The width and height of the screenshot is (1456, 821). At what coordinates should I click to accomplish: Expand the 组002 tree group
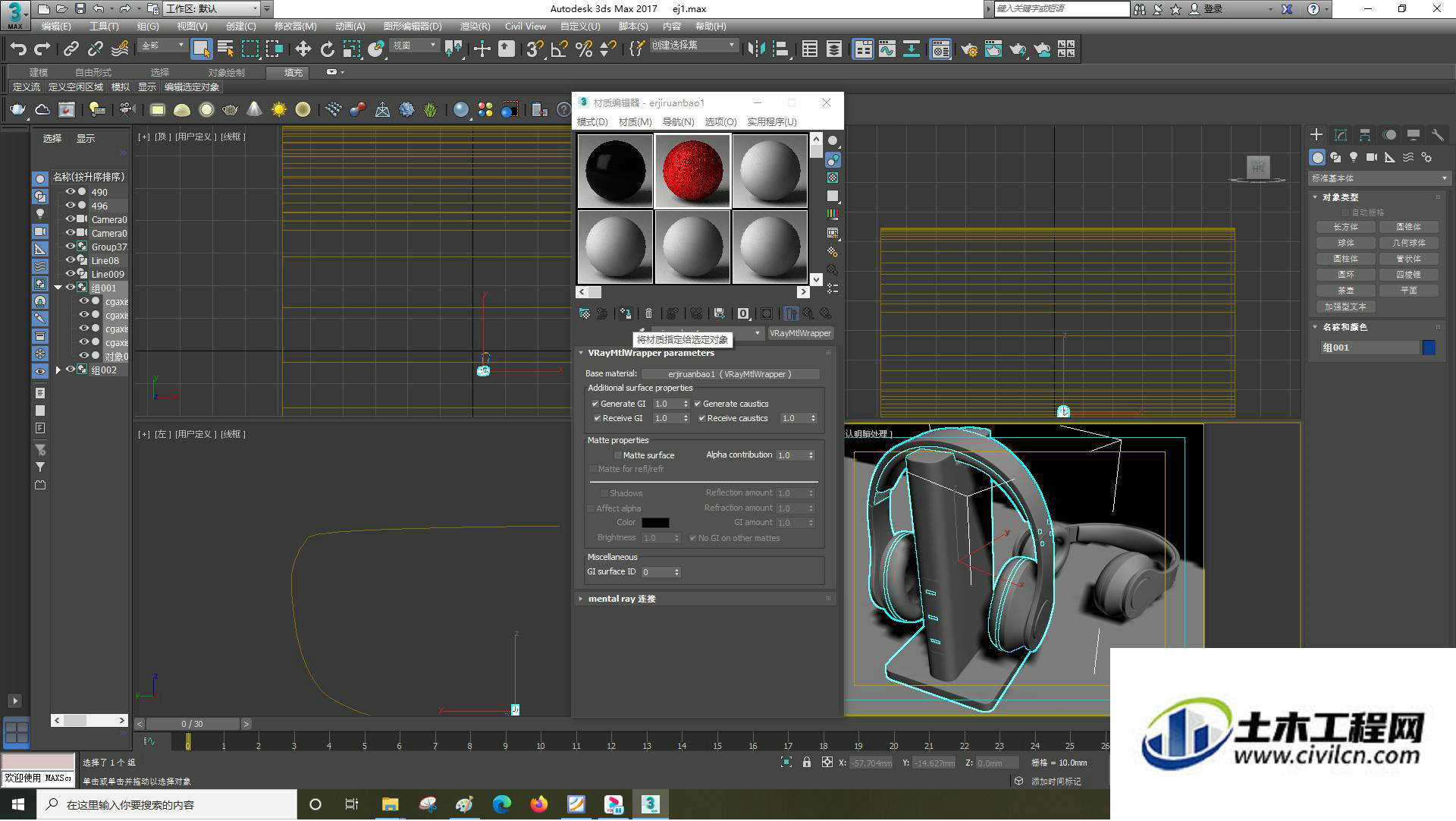(x=58, y=370)
